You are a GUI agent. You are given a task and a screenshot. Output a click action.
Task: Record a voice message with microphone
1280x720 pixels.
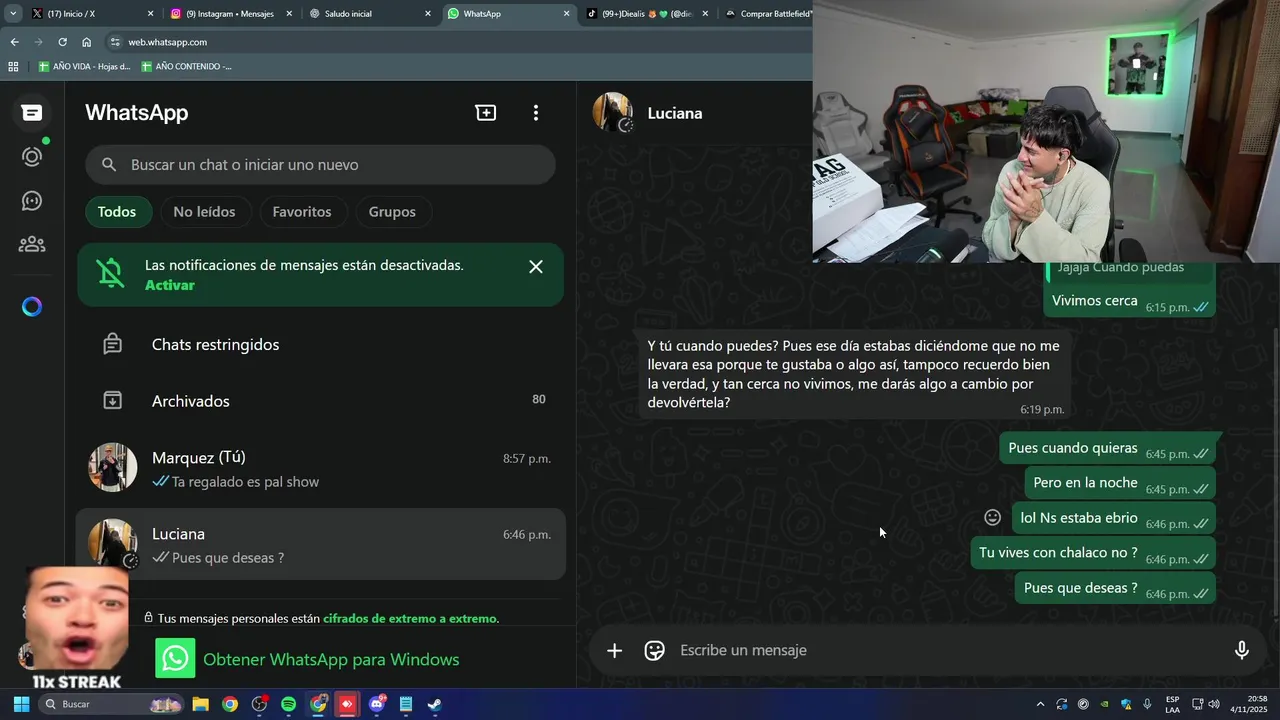coord(1242,651)
